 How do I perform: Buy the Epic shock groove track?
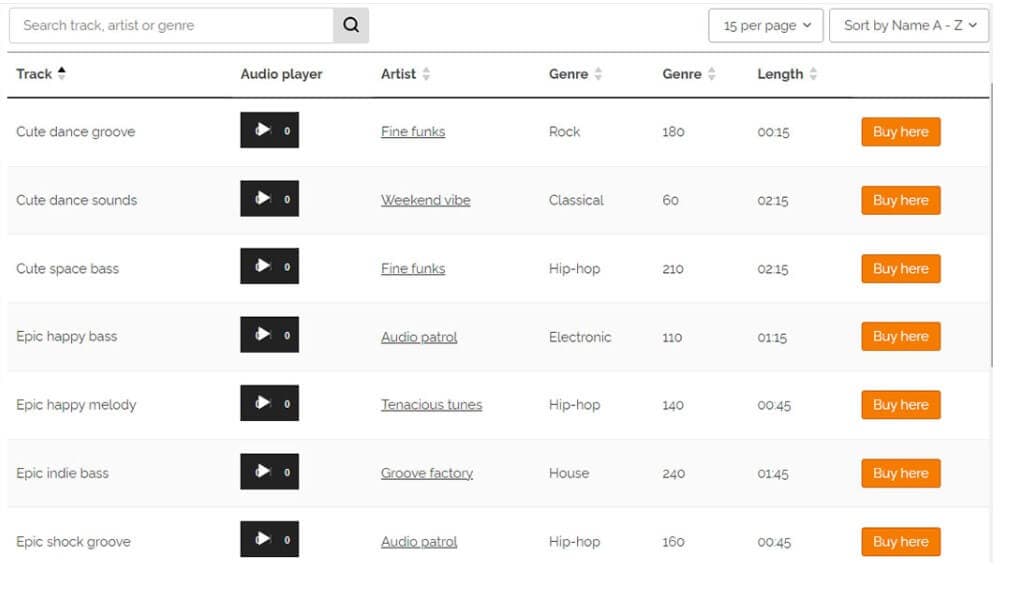pyautogui.click(x=900, y=542)
